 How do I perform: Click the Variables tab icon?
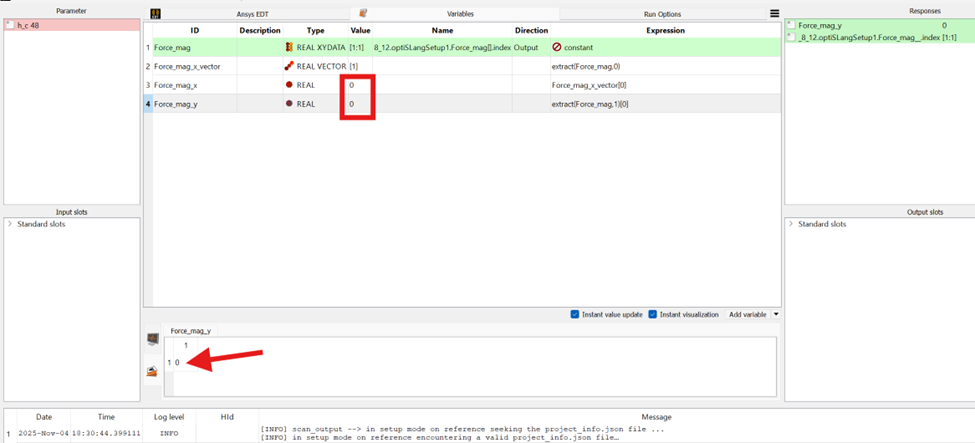364,13
